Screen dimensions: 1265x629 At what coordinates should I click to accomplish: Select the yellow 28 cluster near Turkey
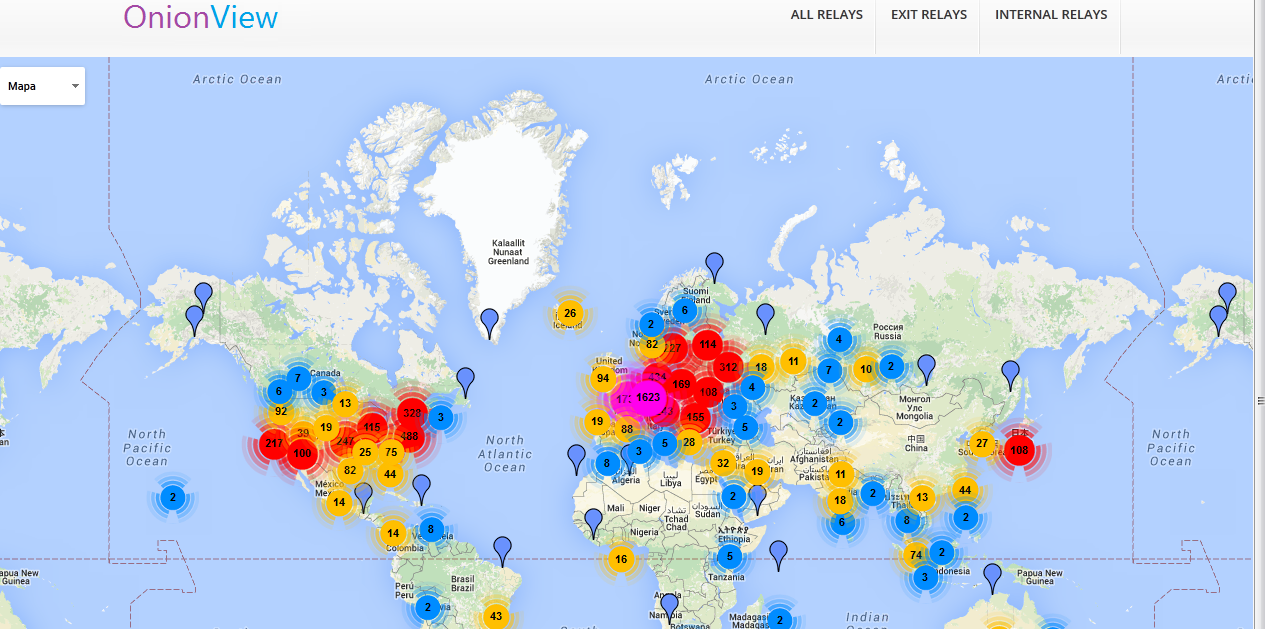[x=688, y=441]
